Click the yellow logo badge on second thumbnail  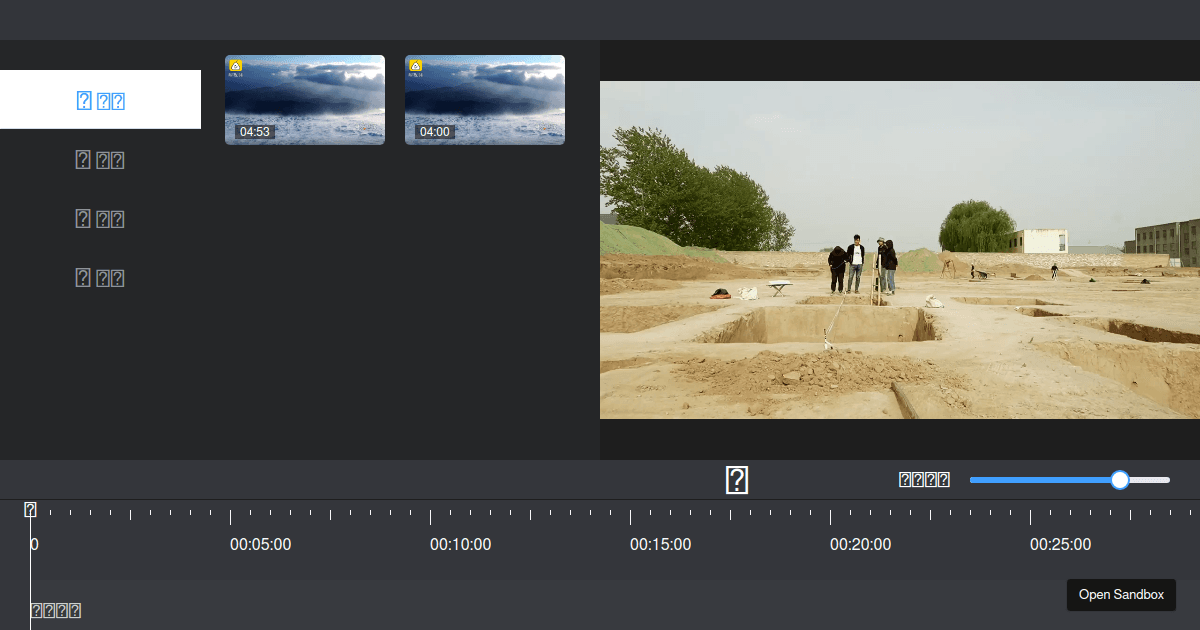click(415, 65)
